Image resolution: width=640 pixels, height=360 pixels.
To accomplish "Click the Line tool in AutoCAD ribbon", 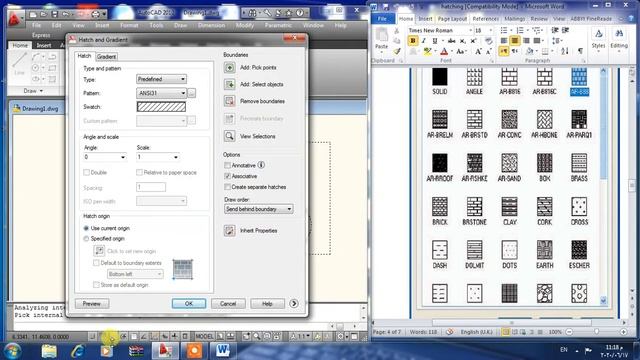I will pyautogui.click(x=19, y=64).
